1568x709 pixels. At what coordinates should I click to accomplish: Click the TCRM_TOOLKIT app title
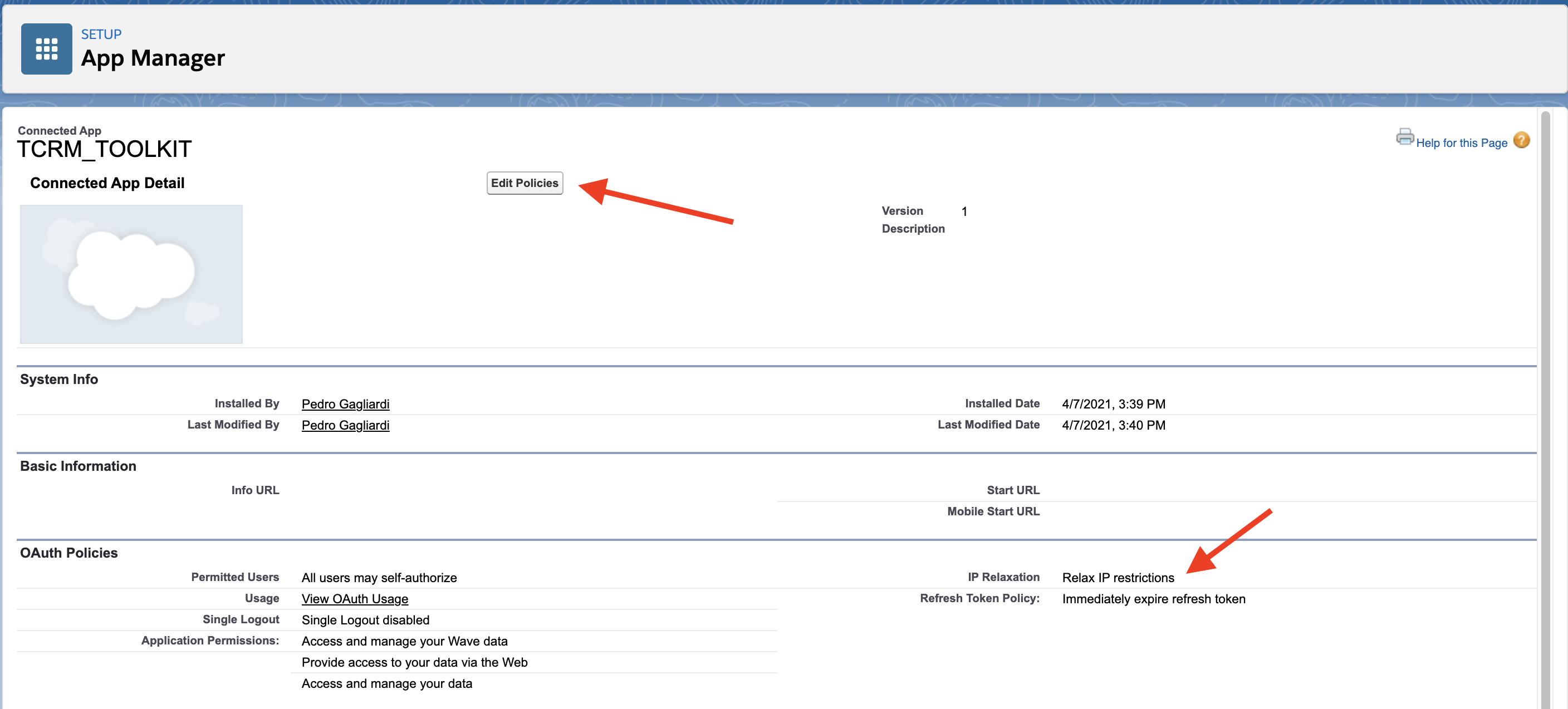click(104, 149)
